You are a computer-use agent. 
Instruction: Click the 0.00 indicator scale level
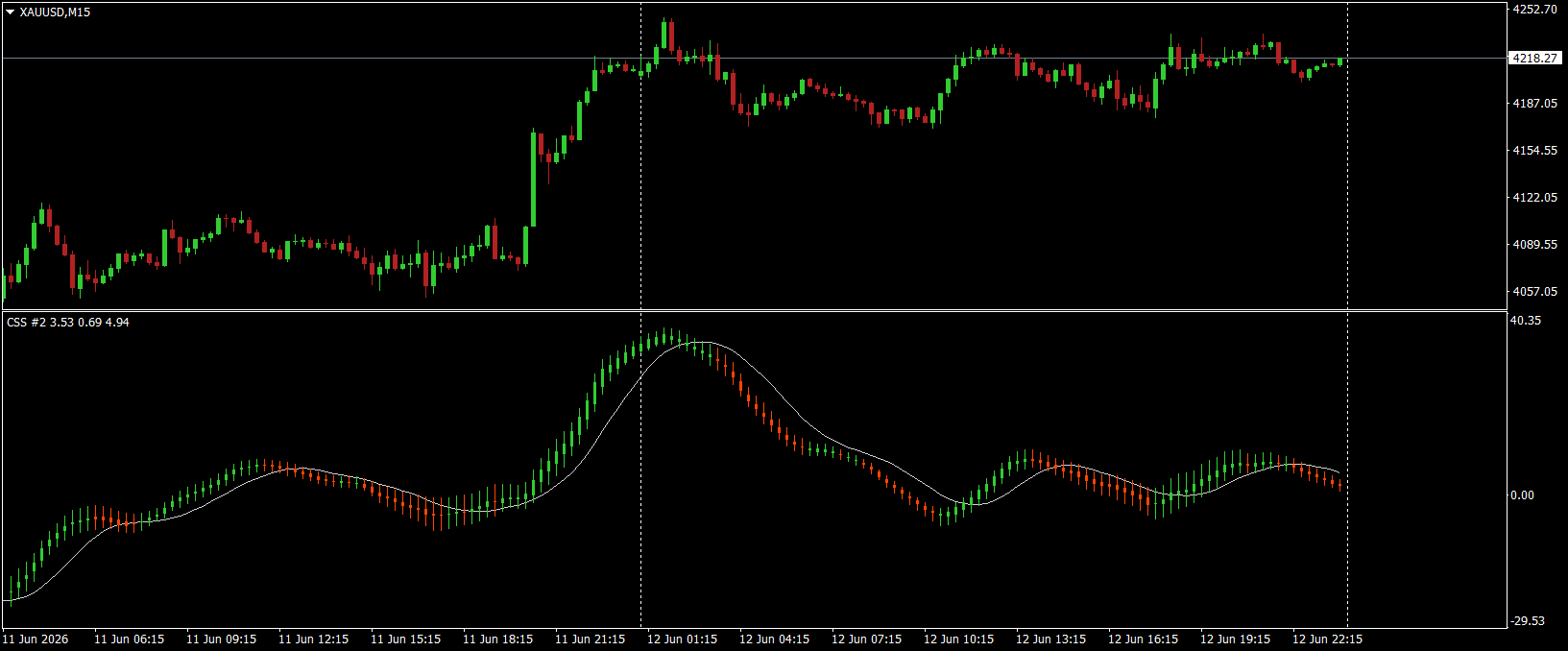point(1523,495)
